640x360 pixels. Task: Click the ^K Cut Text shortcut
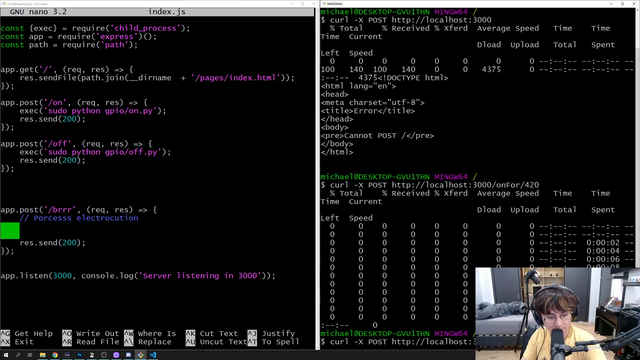tap(212, 333)
